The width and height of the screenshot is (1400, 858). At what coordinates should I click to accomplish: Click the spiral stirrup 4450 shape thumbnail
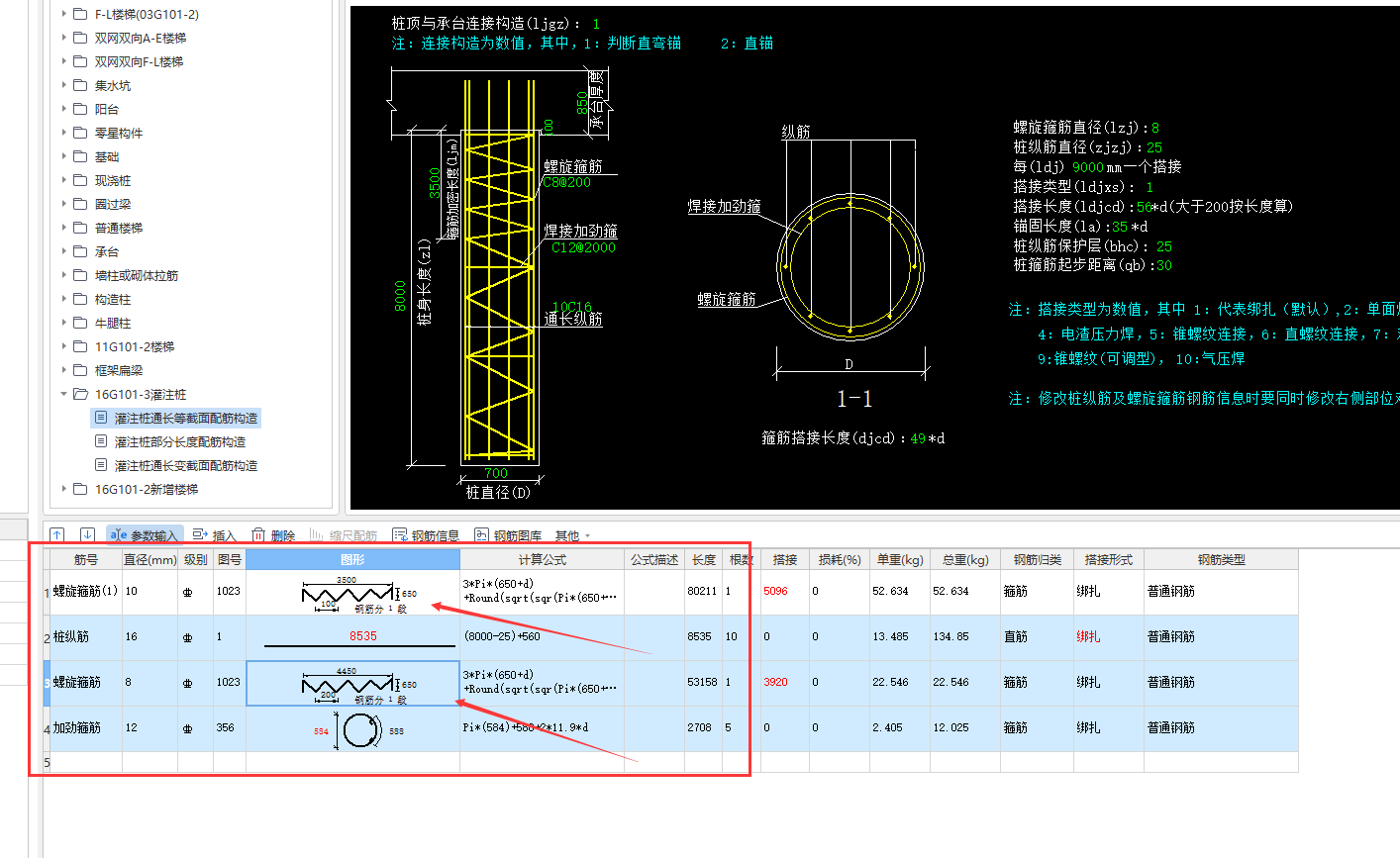pos(352,684)
